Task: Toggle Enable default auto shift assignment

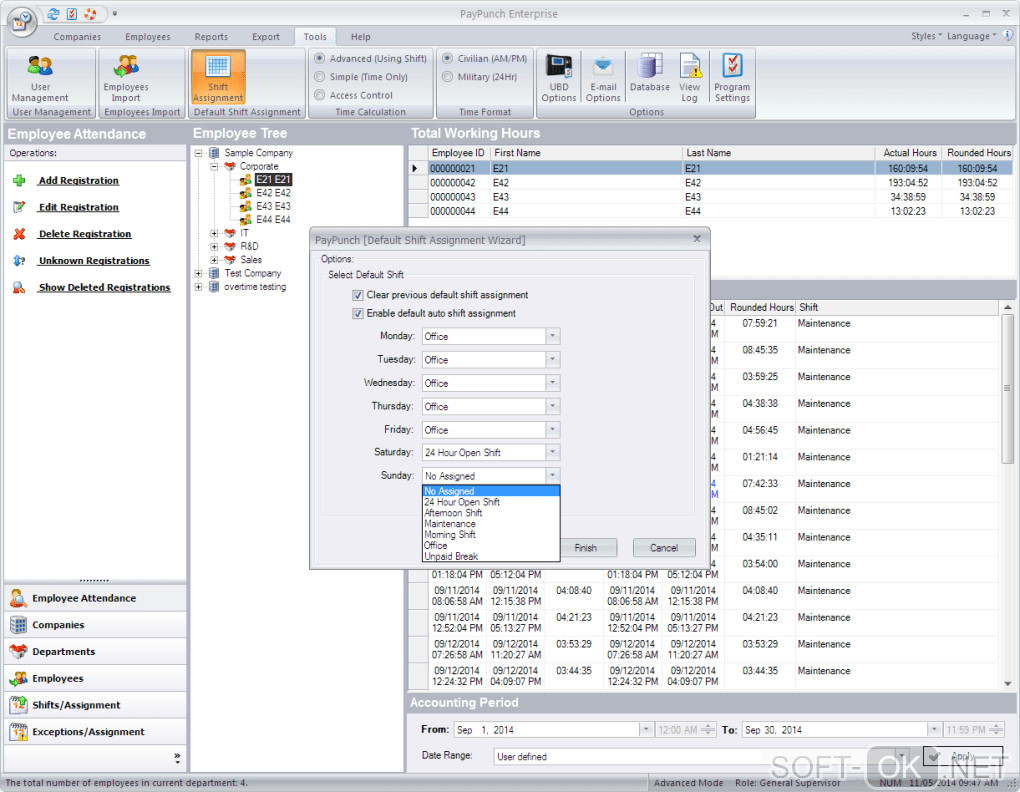Action: pyautogui.click(x=358, y=313)
